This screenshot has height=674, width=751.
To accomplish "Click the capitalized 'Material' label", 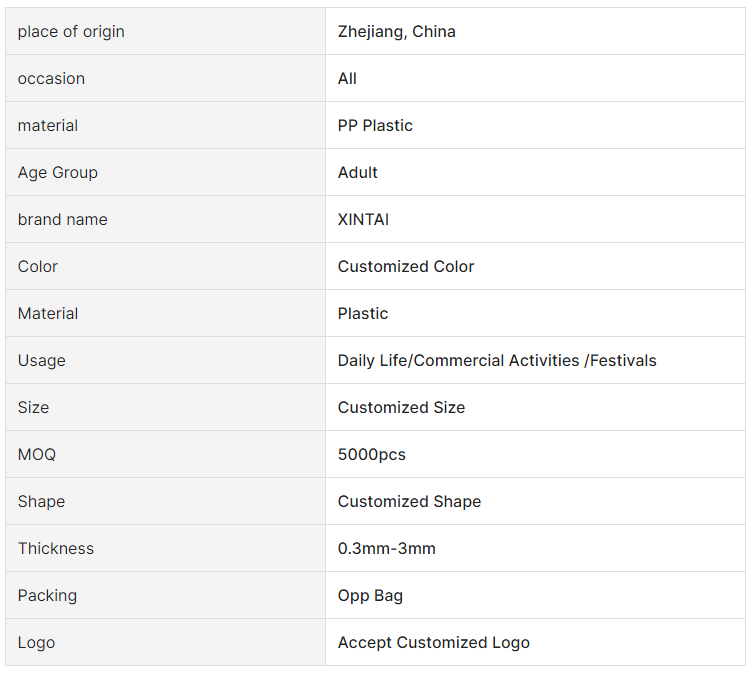I will 48,313.
